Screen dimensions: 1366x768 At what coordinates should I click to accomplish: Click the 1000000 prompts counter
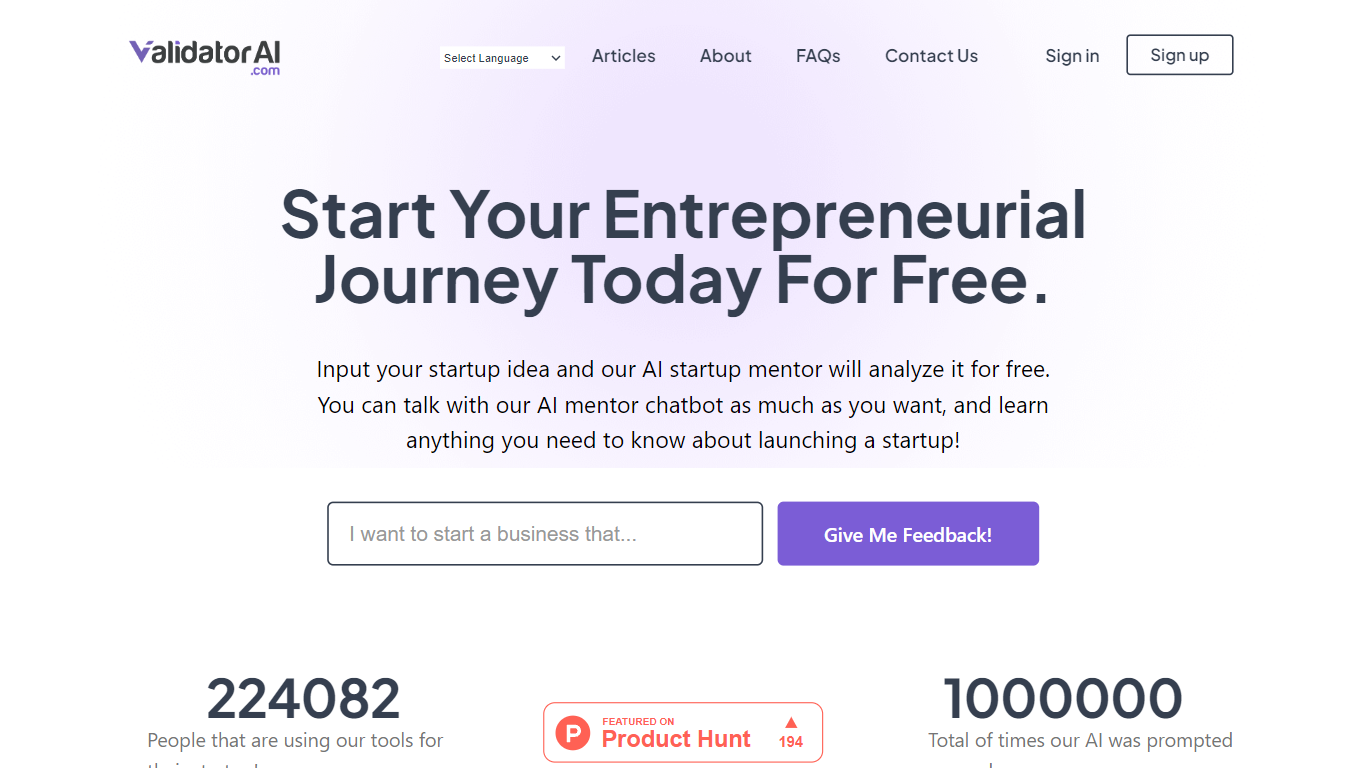pos(1062,698)
